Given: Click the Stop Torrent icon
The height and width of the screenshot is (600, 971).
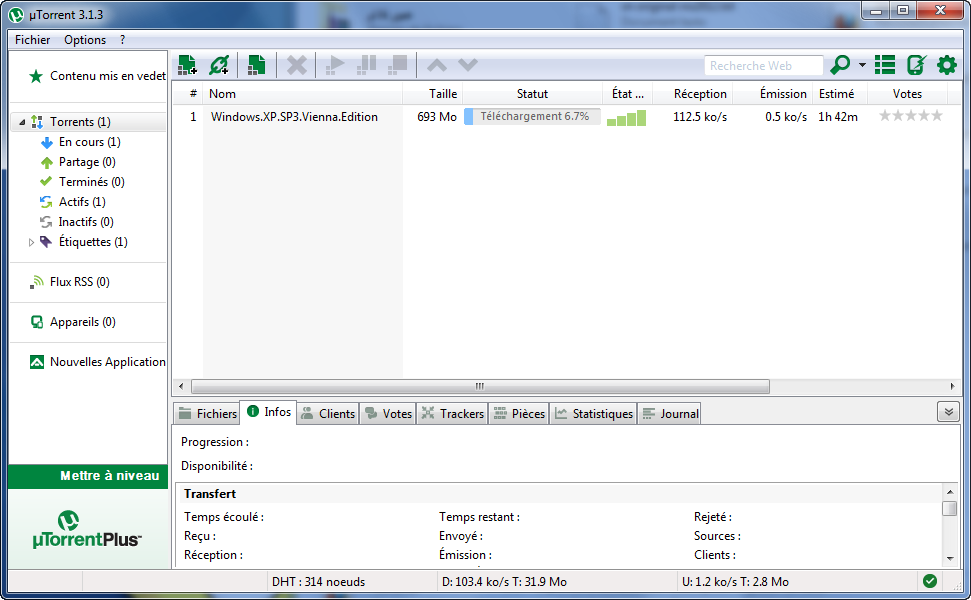Looking at the screenshot, I should 398,65.
